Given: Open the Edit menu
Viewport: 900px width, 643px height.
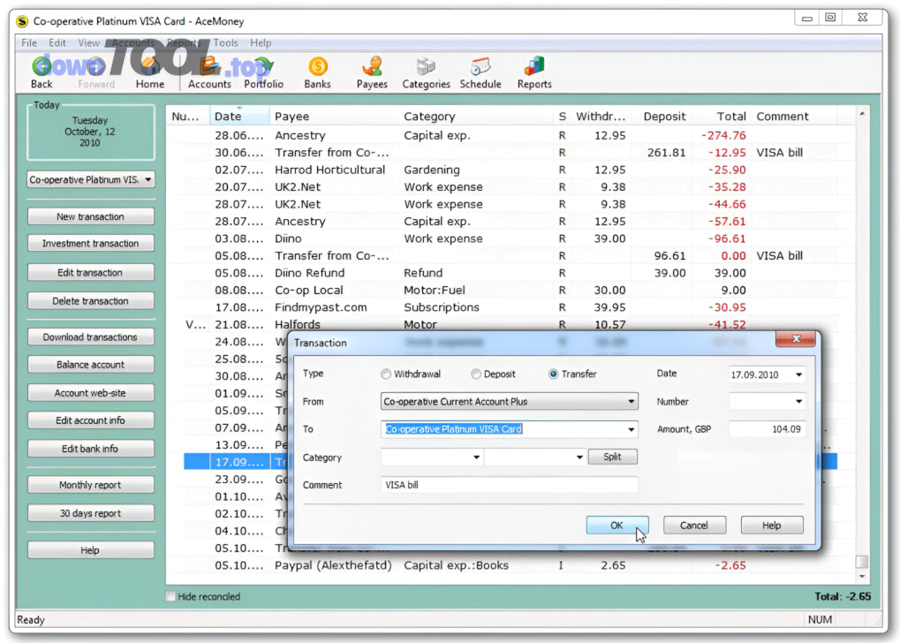Looking at the screenshot, I should pyautogui.click(x=57, y=43).
